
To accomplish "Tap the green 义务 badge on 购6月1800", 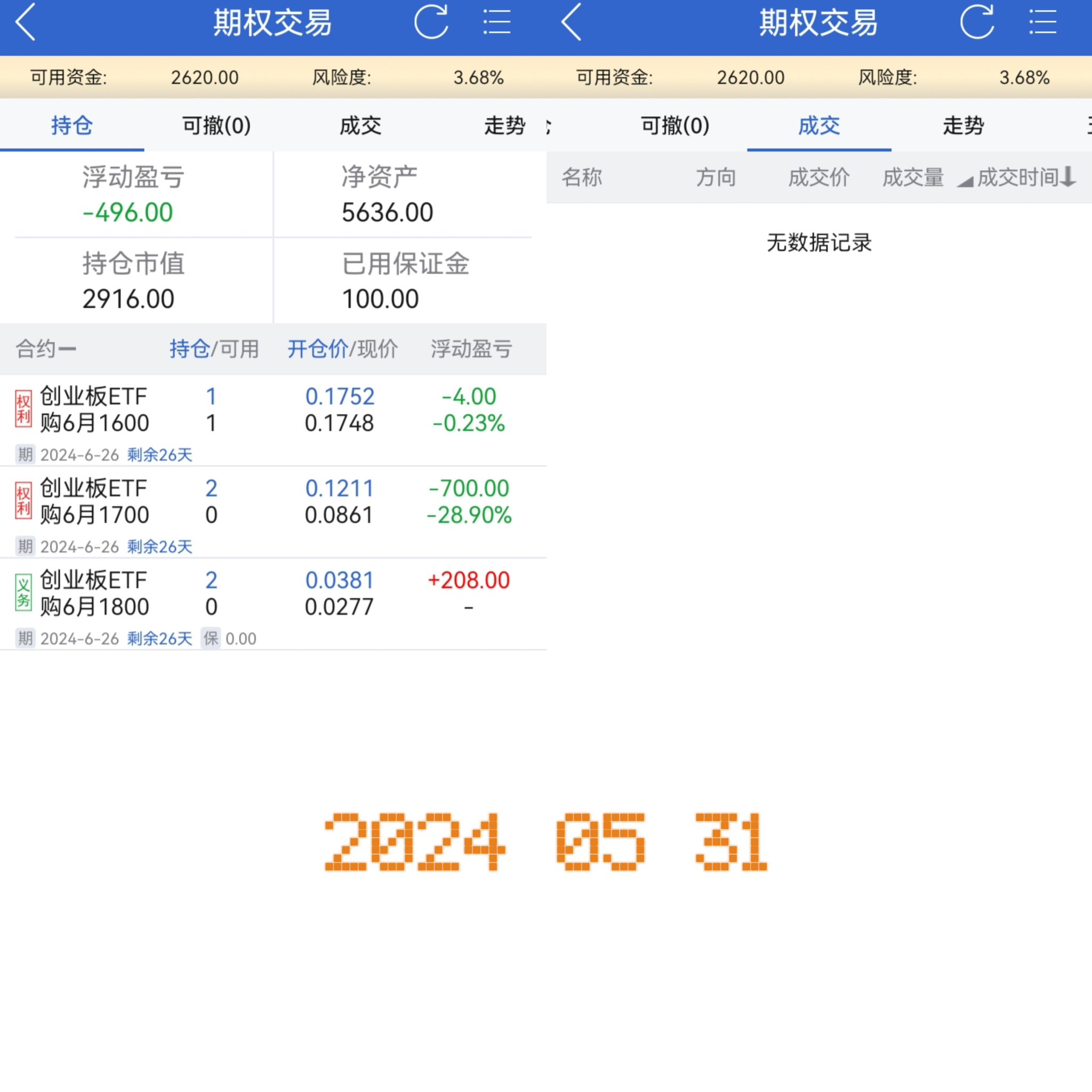I will 23,592.
